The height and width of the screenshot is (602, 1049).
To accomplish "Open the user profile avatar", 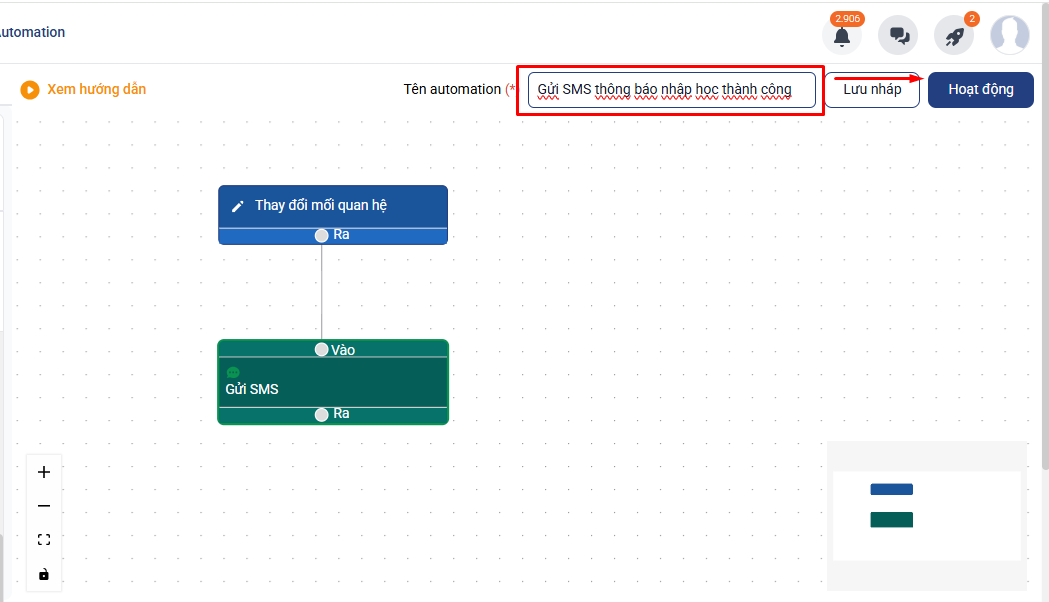I will [1009, 35].
